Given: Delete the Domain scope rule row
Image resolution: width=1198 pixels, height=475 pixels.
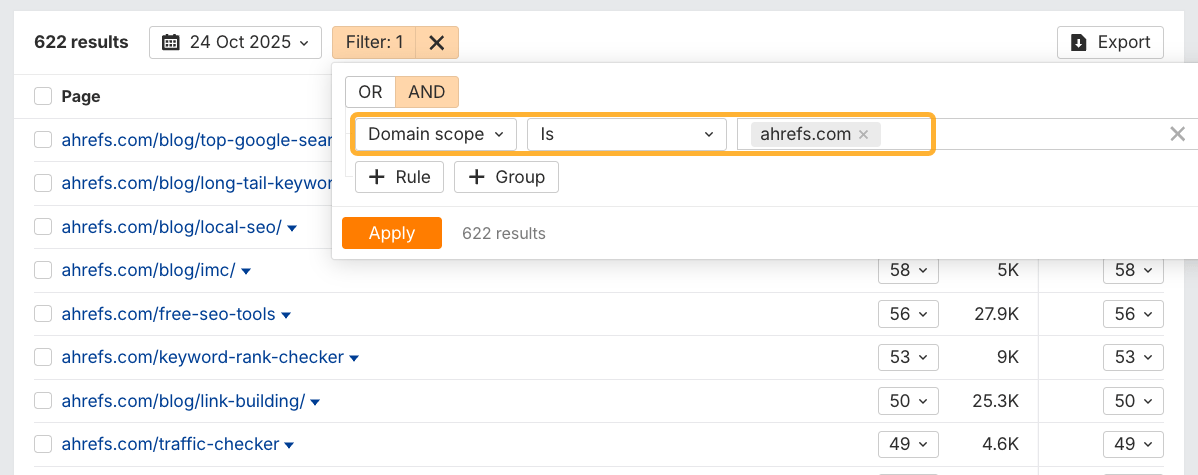Looking at the screenshot, I should [x=1177, y=134].
